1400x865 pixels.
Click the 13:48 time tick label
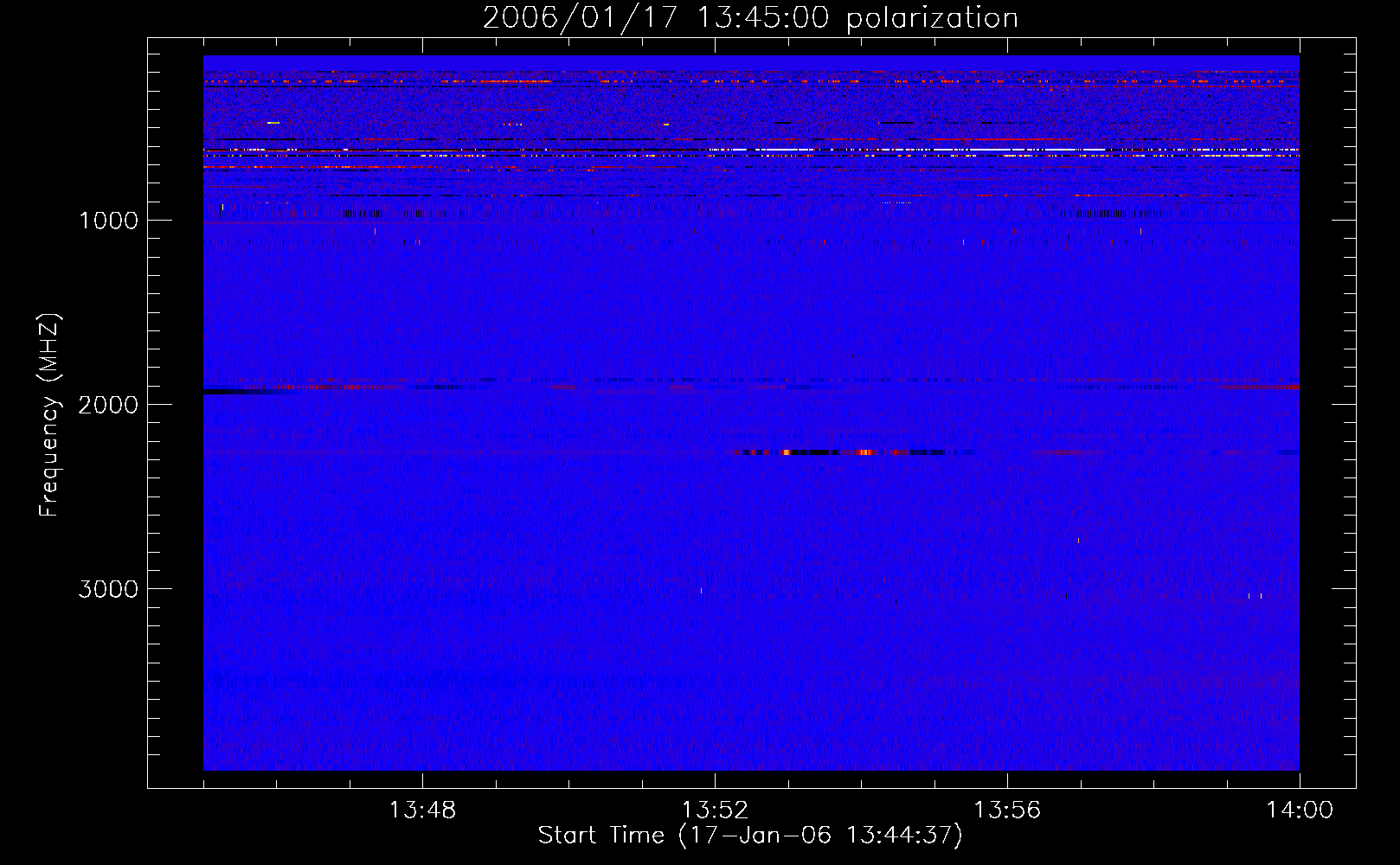[x=422, y=811]
